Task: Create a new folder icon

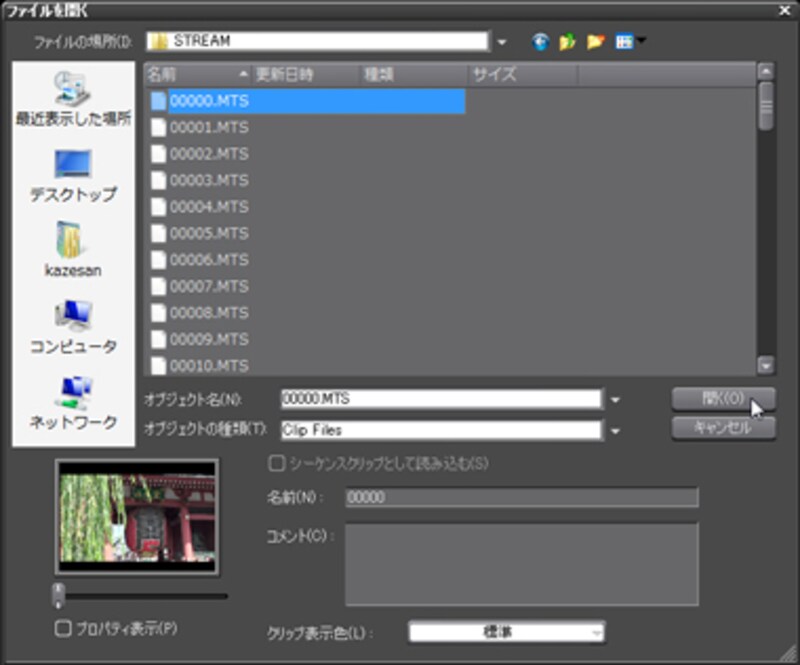Action: click(597, 42)
